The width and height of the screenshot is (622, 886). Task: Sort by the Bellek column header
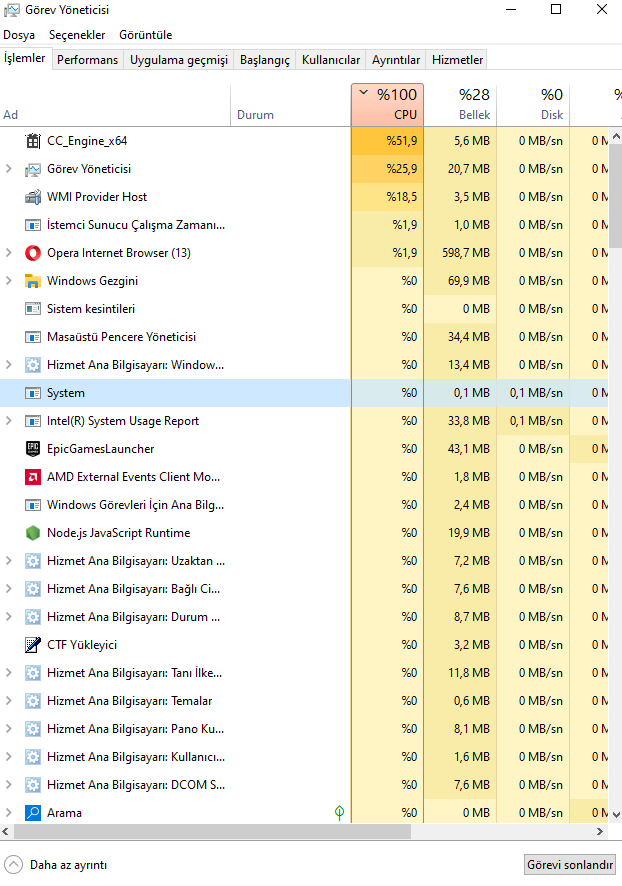coord(460,105)
